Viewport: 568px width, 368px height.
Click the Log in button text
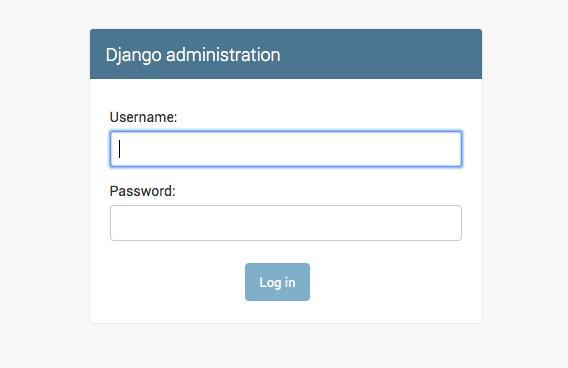[x=277, y=283]
